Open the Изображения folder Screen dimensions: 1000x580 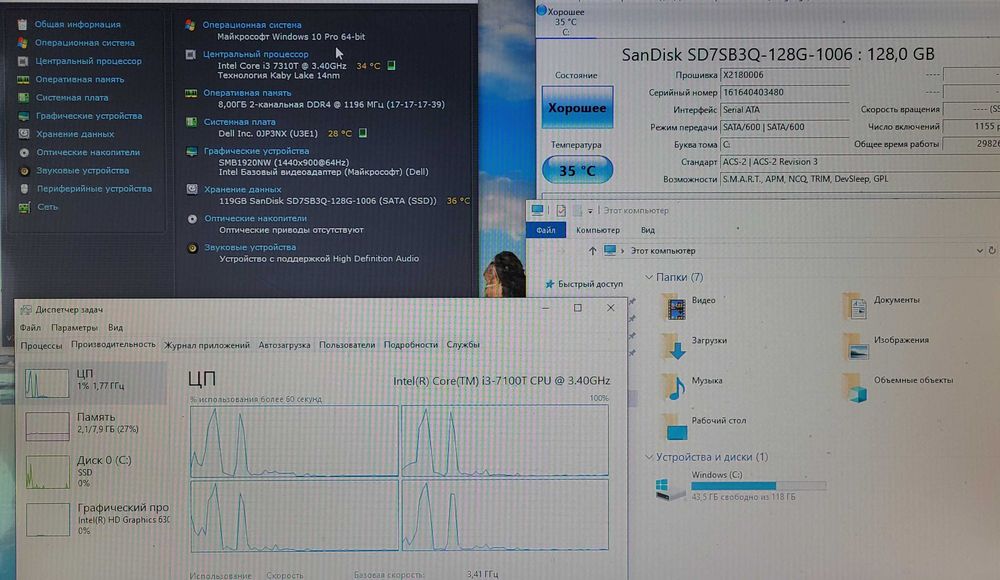[x=886, y=346]
